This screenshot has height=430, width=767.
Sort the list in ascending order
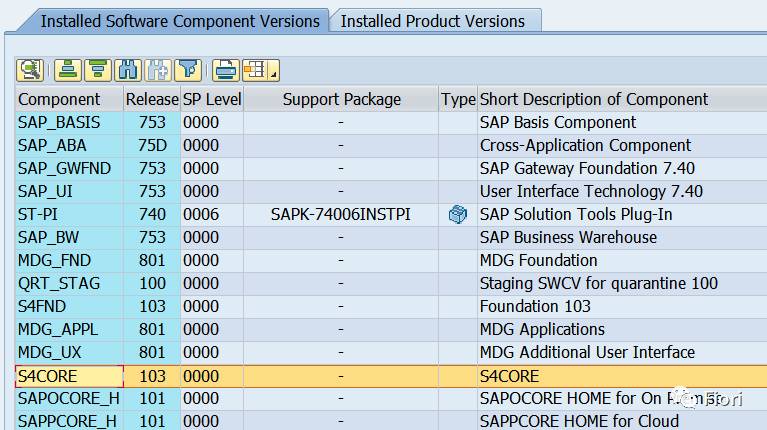click(68, 70)
